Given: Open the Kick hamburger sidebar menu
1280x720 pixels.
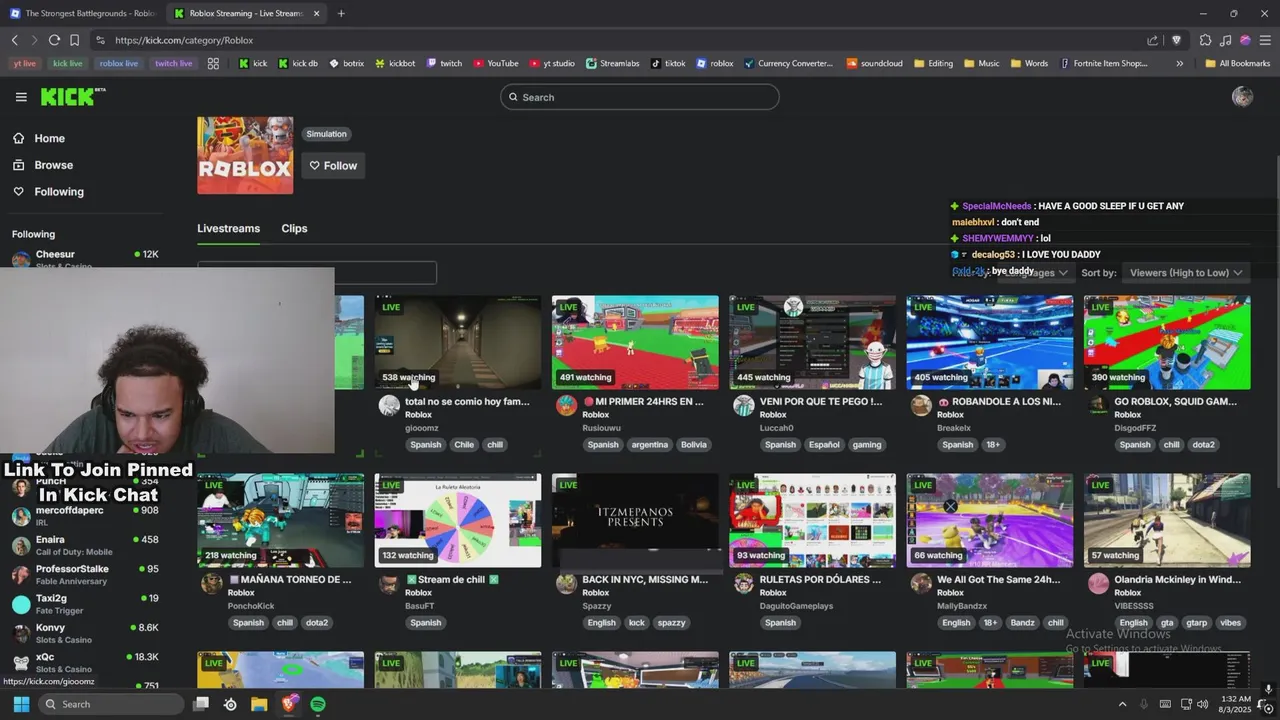Looking at the screenshot, I should pyautogui.click(x=21, y=97).
